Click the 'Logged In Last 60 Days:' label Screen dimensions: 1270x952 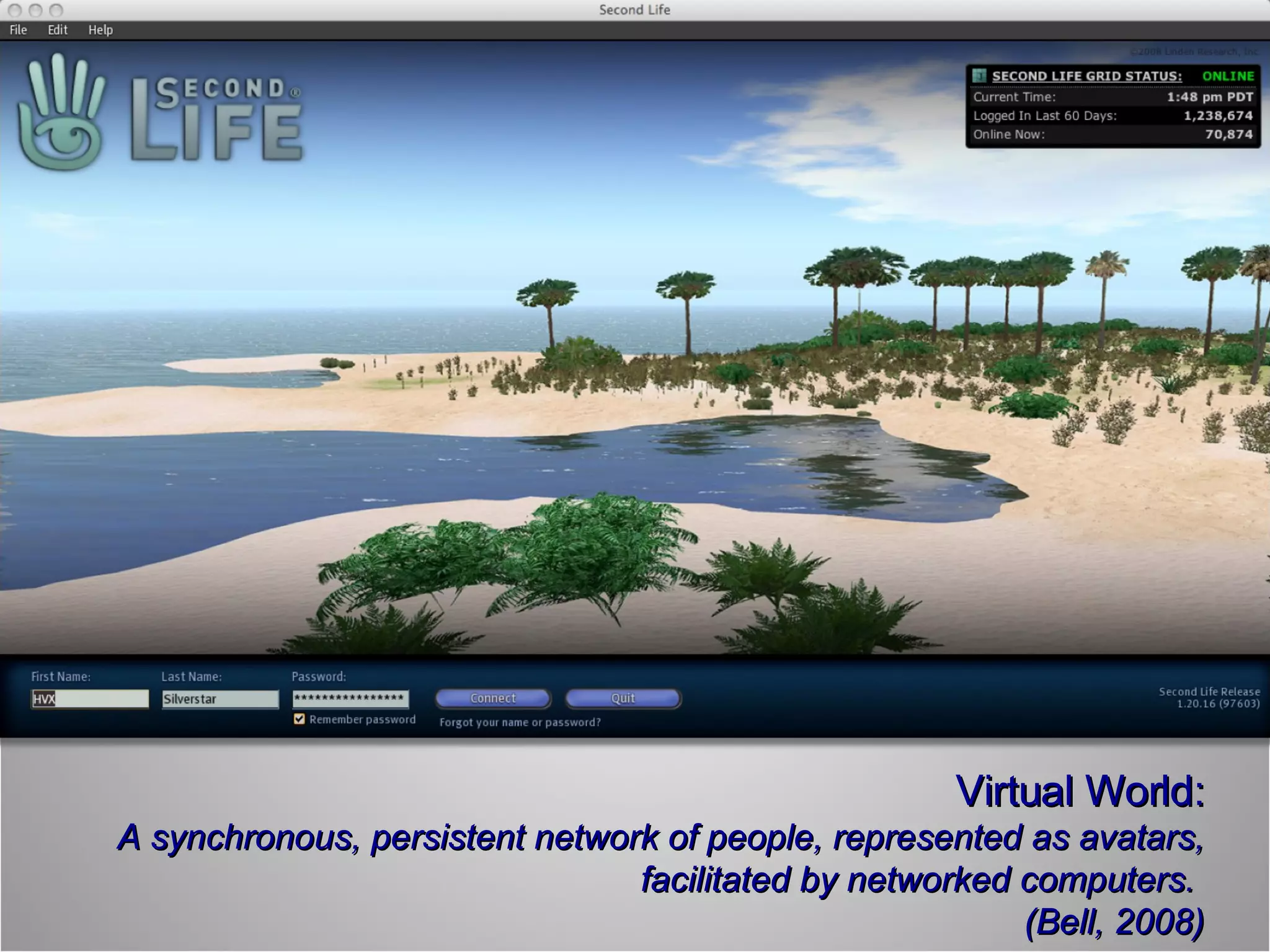(1044, 116)
